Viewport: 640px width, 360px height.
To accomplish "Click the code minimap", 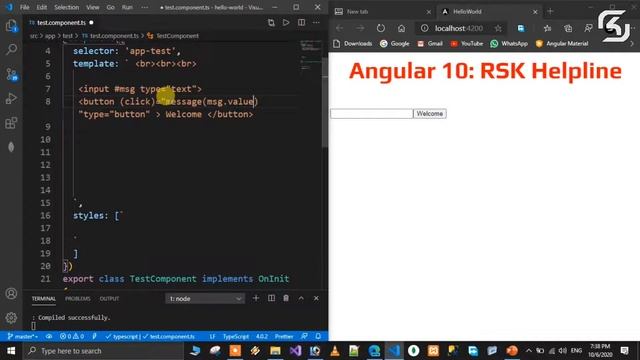I will pyautogui.click(x=311, y=55).
